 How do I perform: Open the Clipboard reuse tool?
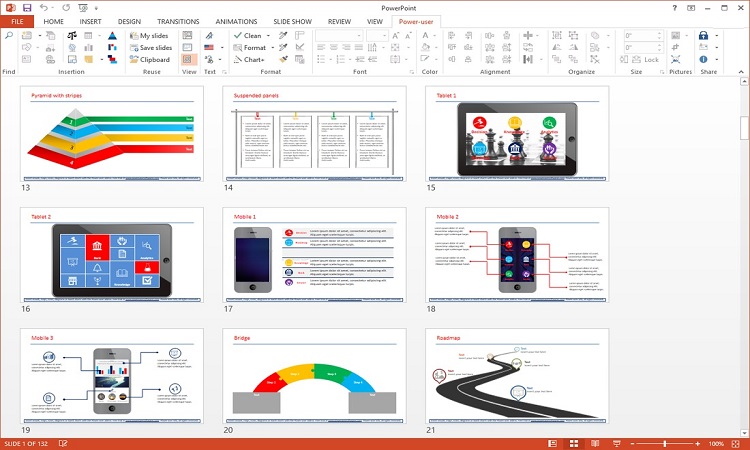click(x=148, y=59)
